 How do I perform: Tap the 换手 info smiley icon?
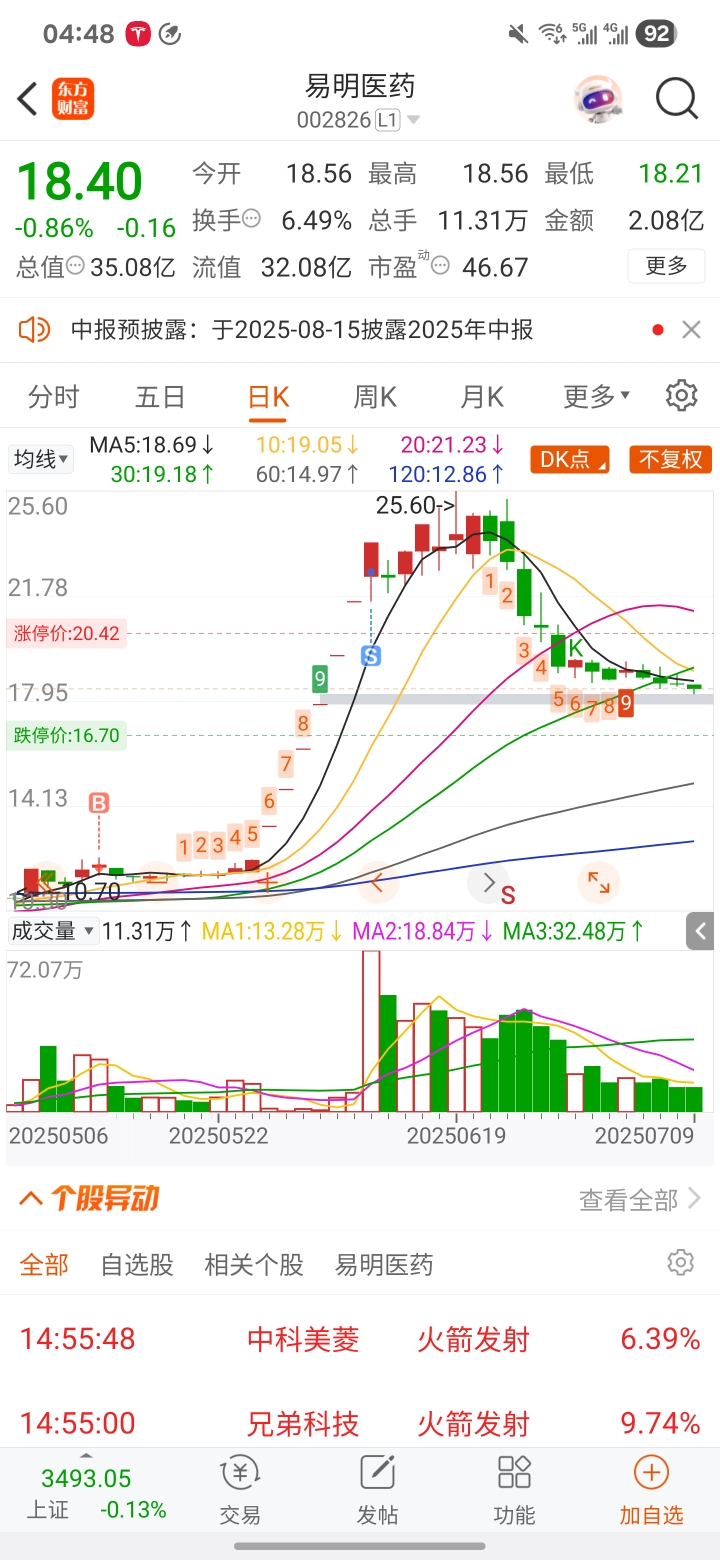pos(251,219)
